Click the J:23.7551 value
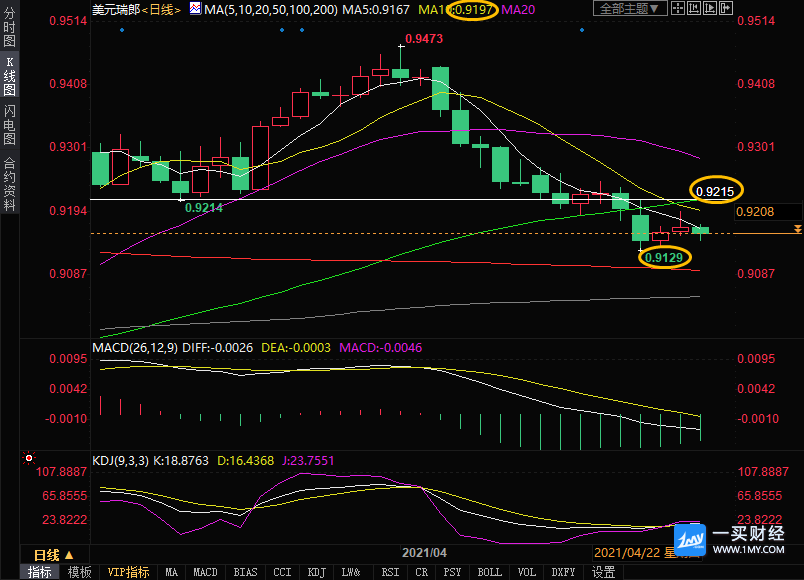The image size is (804, 580). (x=308, y=461)
